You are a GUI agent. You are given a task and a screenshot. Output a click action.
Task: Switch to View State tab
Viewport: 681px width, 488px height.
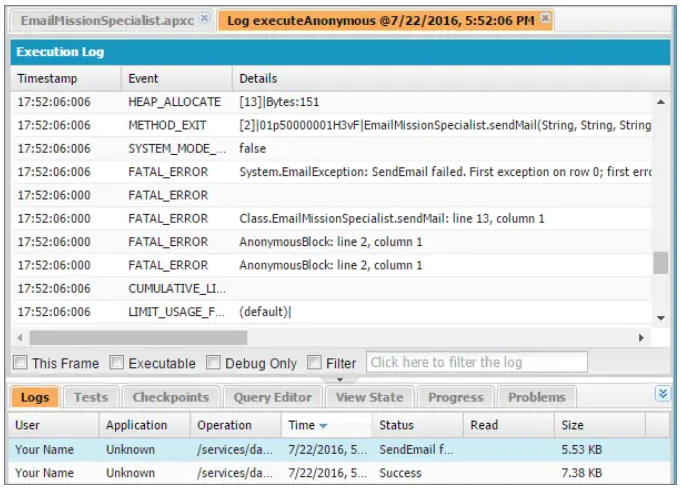click(x=370, y=397)
